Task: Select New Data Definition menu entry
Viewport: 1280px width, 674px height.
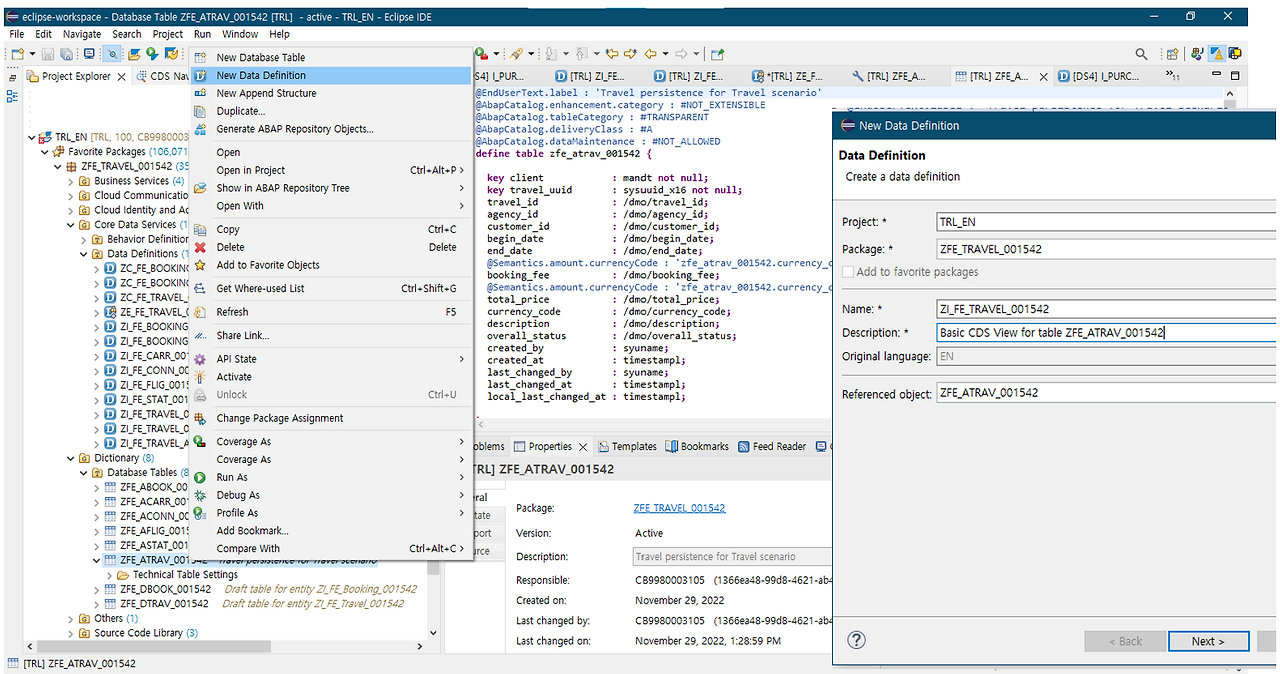Action: coord(261,76)
